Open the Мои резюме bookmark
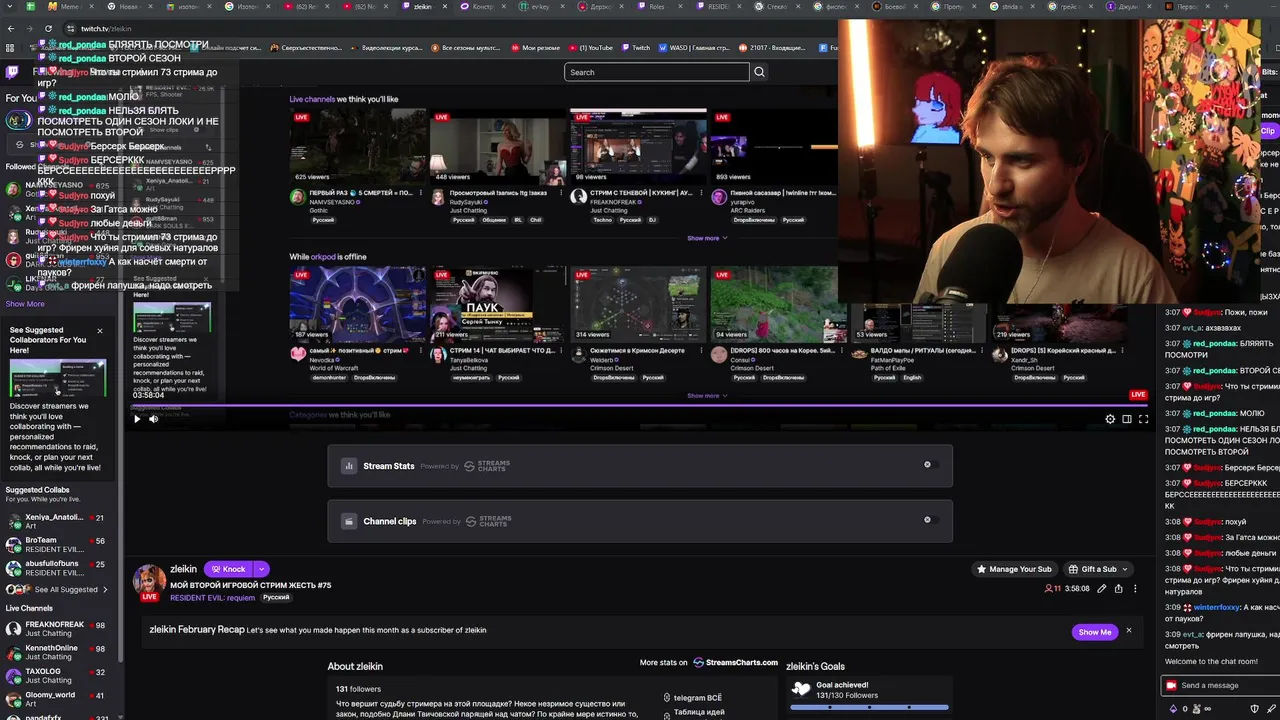This screenshot has height=720, width=1280. [536, 47]
